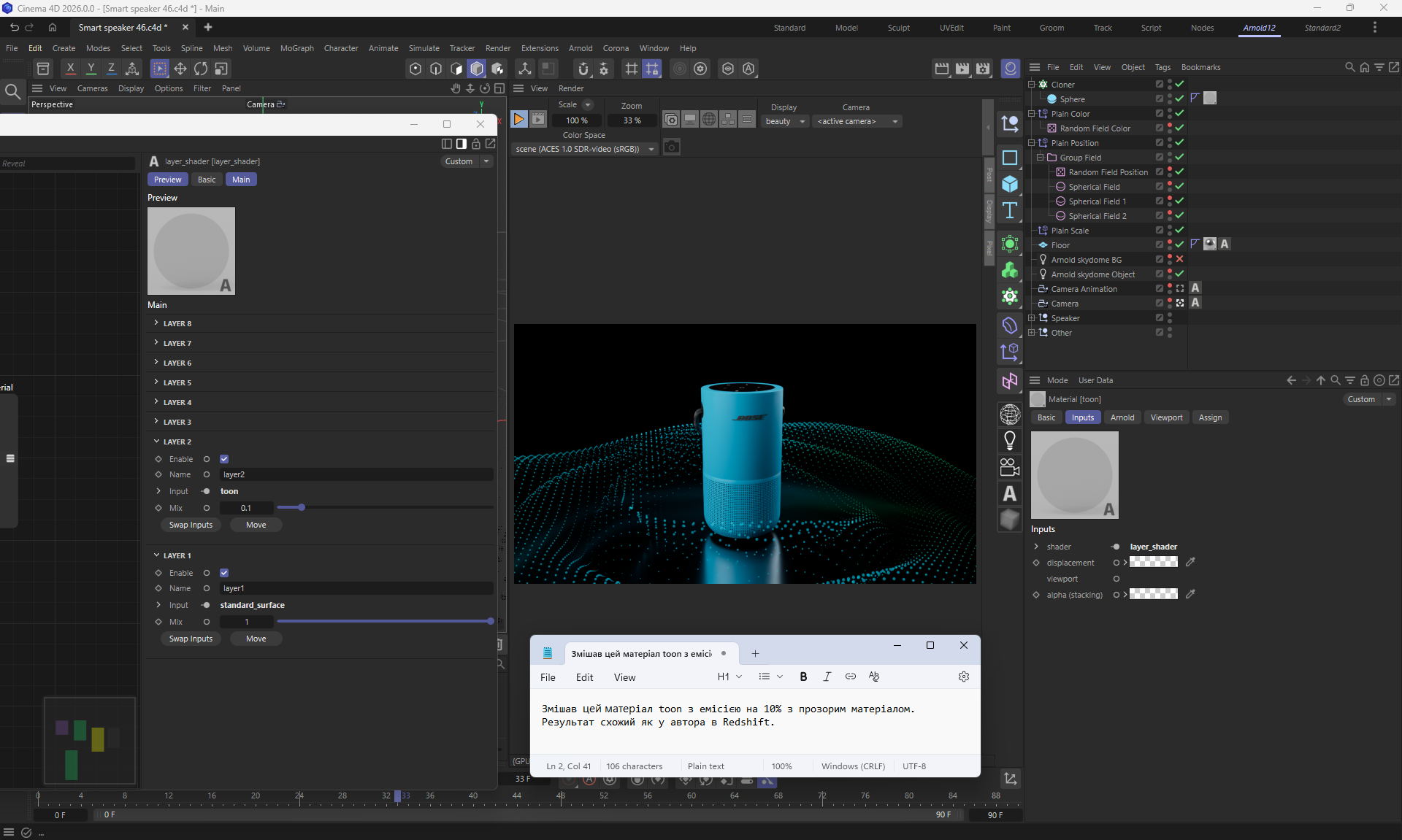The width and height of the screenshot is (1402, 840).
Task: Open the Color Space dropdown
Action: pyautogui.click(x=584, y=149)
